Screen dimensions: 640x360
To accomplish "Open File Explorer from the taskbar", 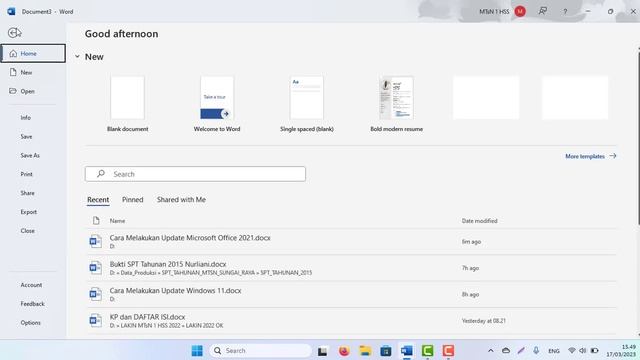I will [365, 351].
